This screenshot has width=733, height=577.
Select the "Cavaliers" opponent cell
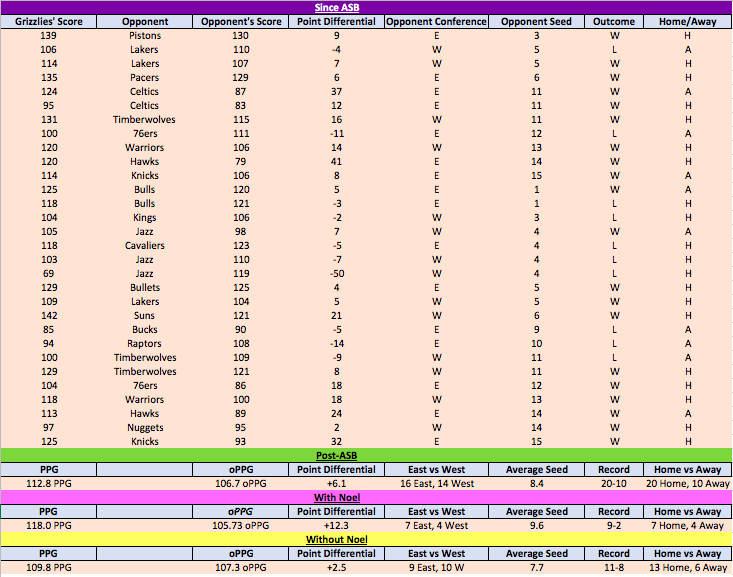pyautogui.click(x=144, y=245)
